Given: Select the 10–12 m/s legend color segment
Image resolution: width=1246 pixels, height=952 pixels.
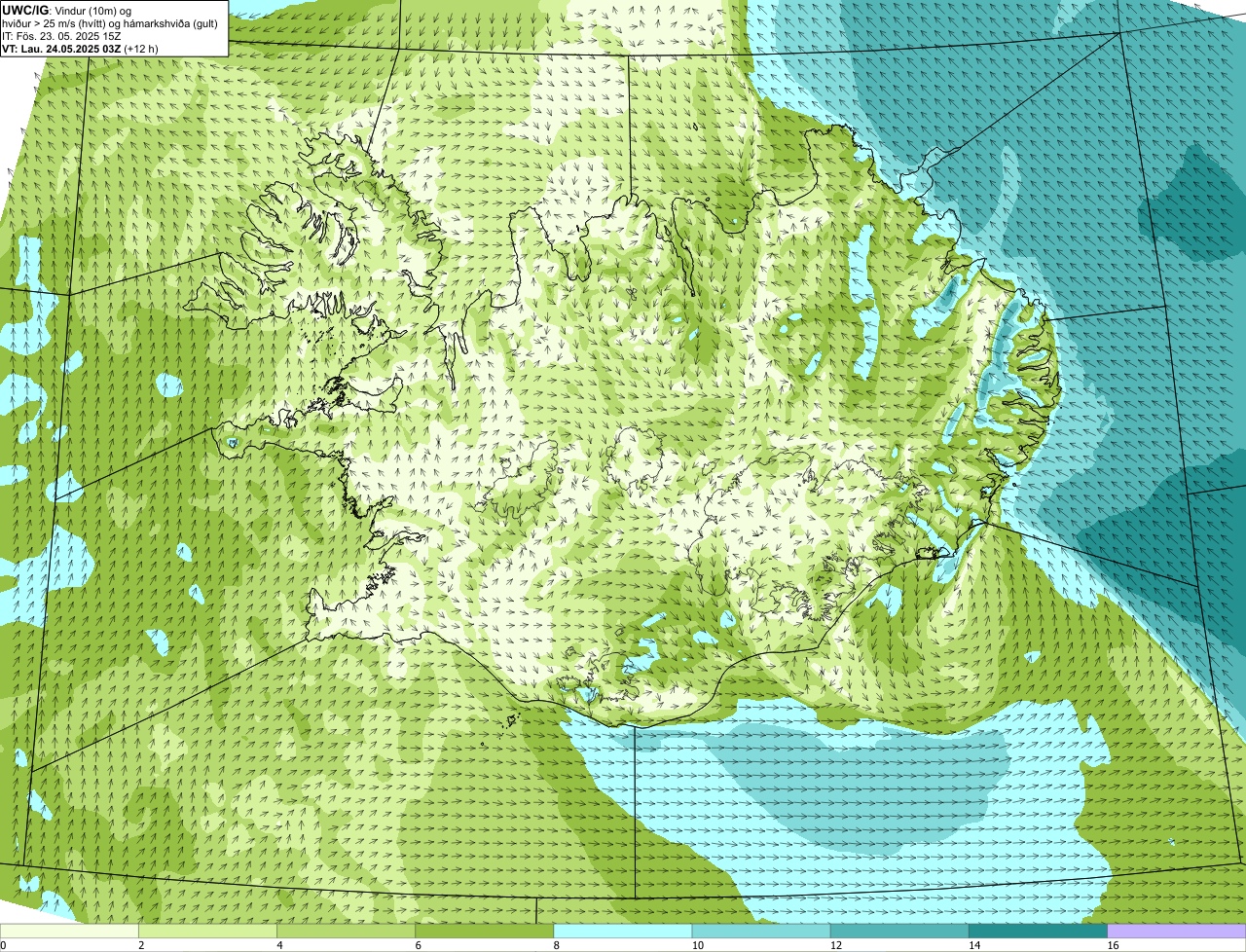Looking at the screenshot, I should click(x=761, y=932).
